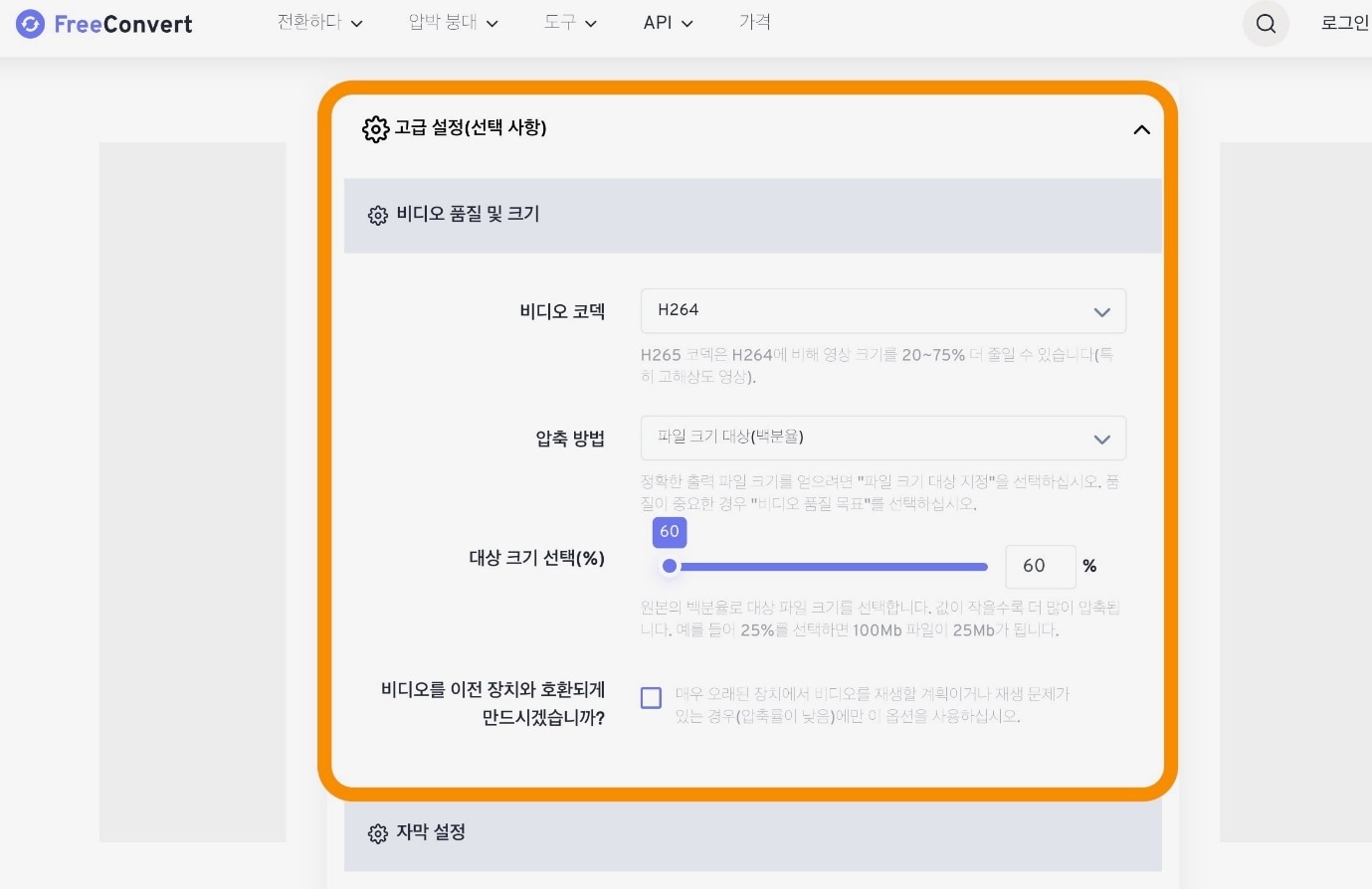Collapse the 고급 설정 panel using the up chevron
Viewport: 1372px width, 889px height.
click(1141, 129)
